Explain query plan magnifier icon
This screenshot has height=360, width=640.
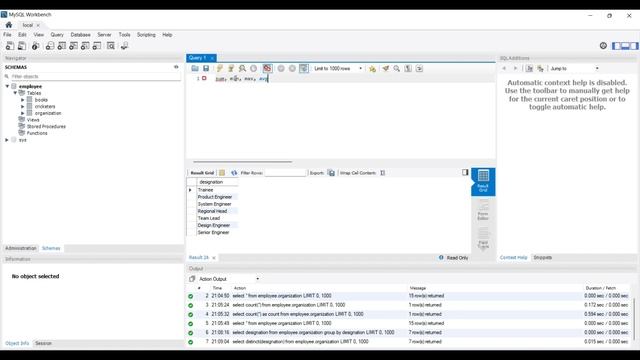click(x=242, y=69)
